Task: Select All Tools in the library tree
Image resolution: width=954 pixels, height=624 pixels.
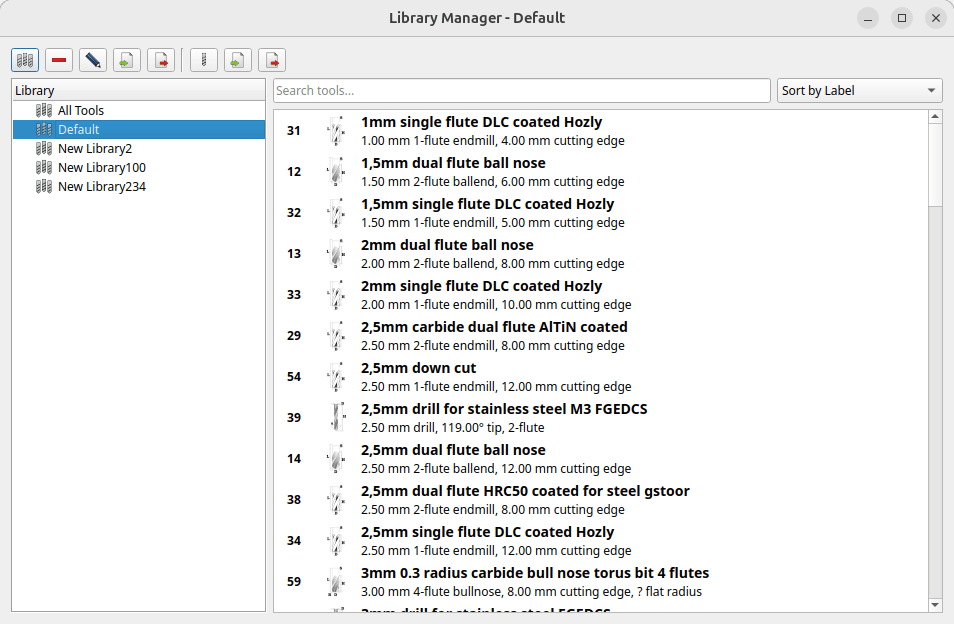Action: [80, 111]
